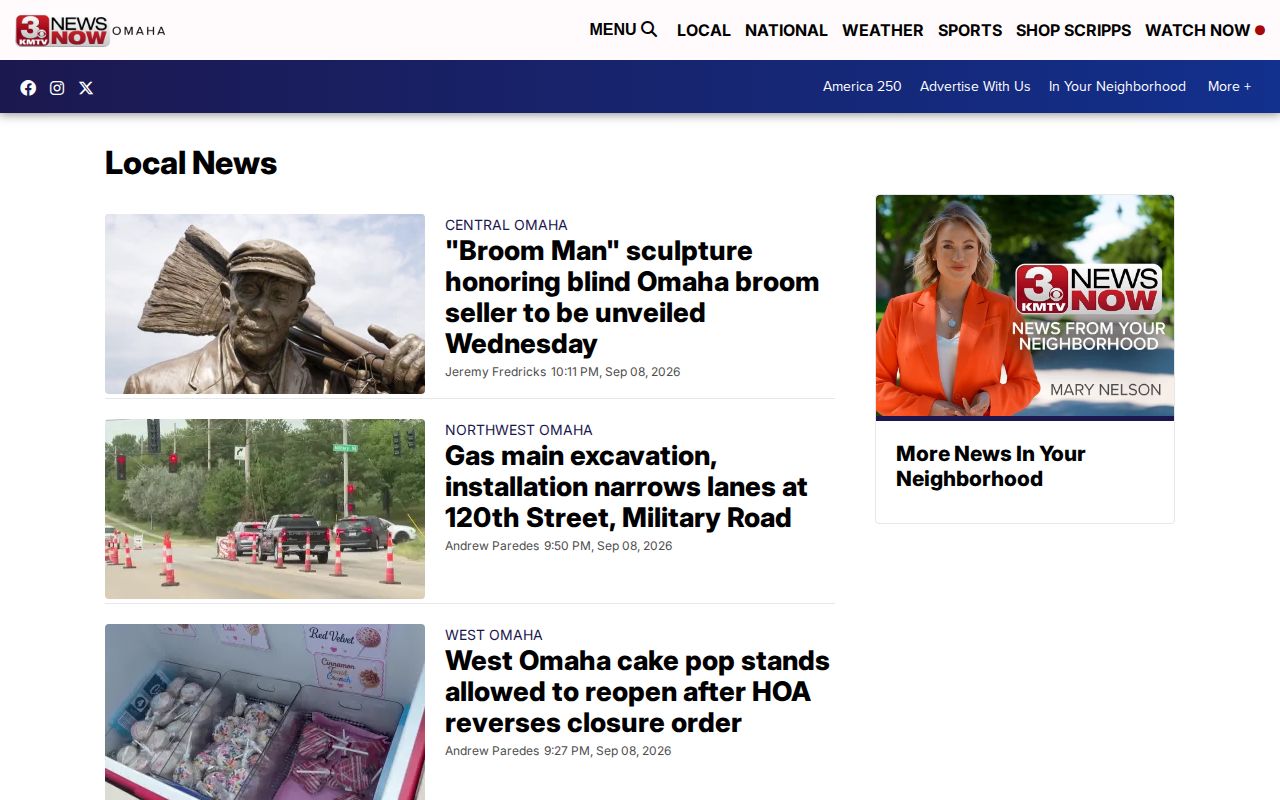Click the Local News page heading

191,163
